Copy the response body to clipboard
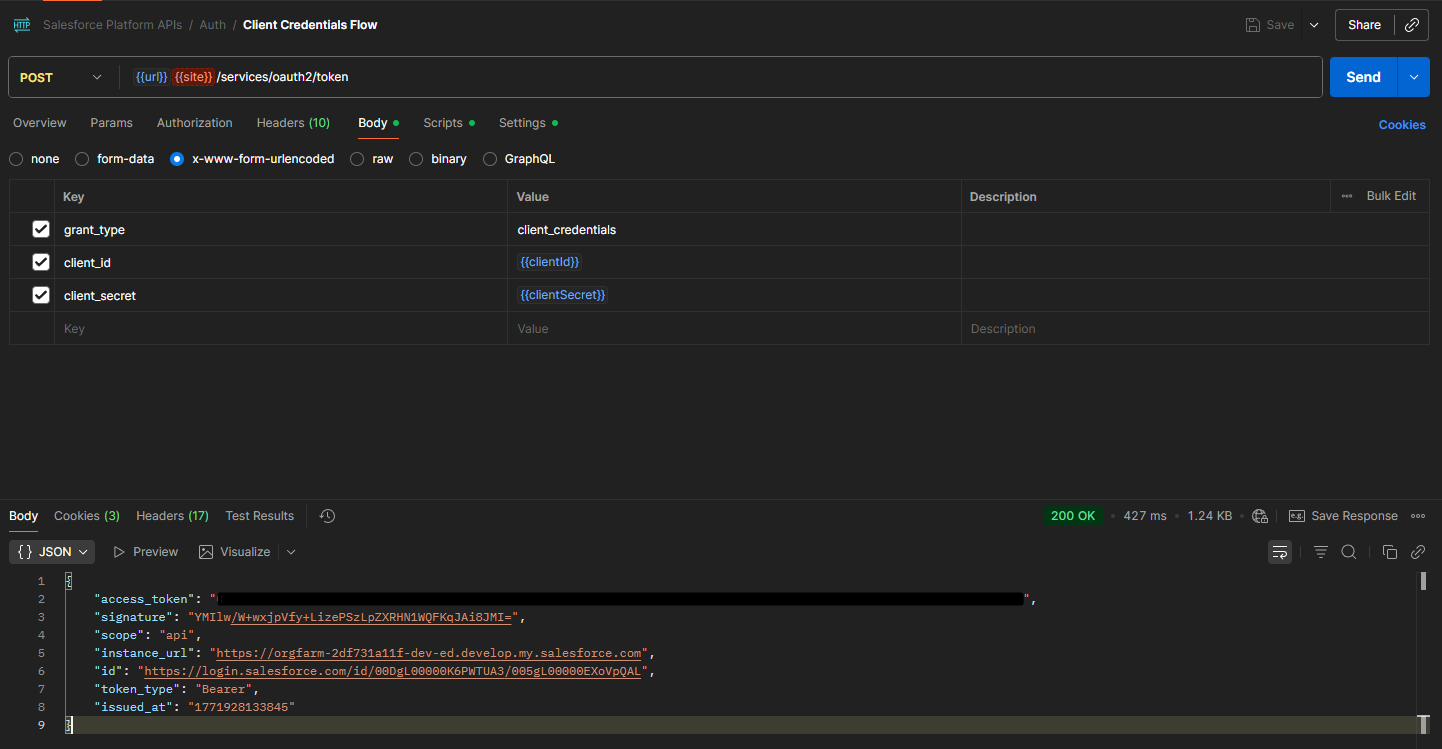 tap(1389, 552)
